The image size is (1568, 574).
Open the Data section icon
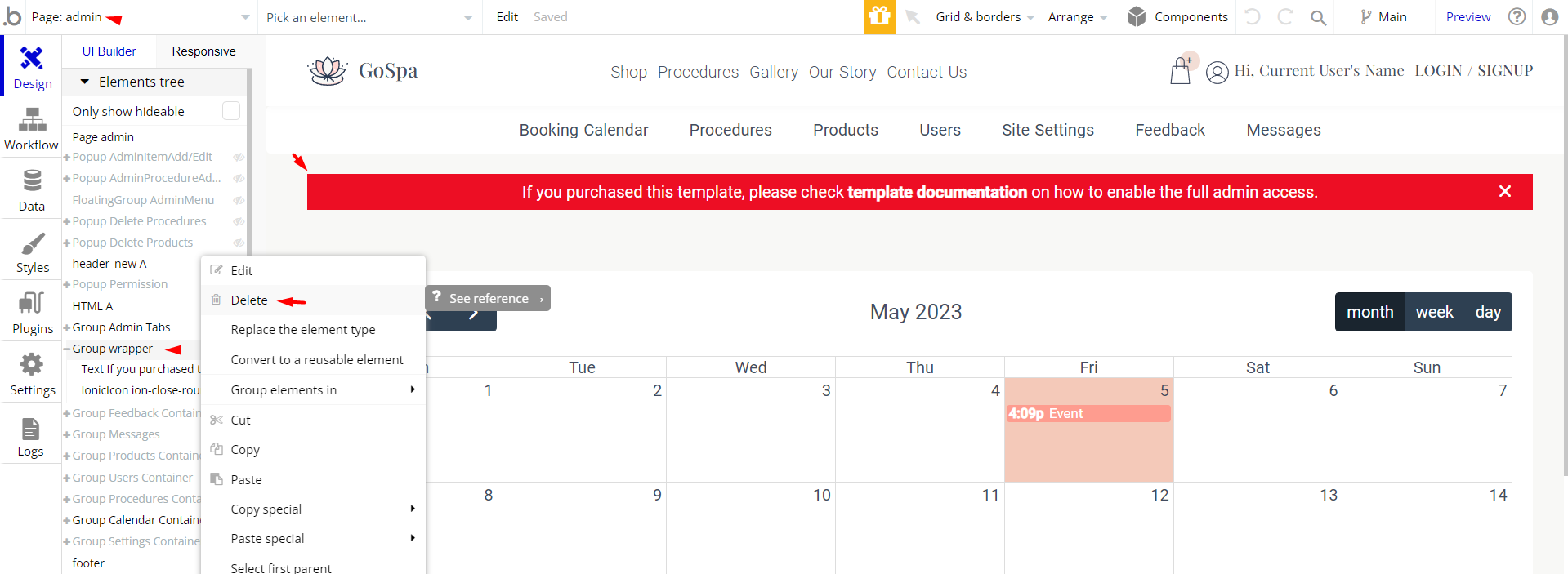[x=32, y=180]
